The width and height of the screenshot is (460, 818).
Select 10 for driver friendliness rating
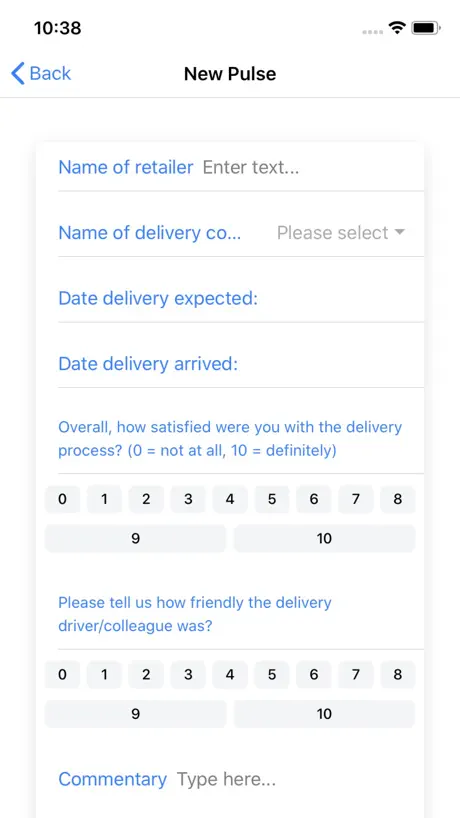click(324, 714)
